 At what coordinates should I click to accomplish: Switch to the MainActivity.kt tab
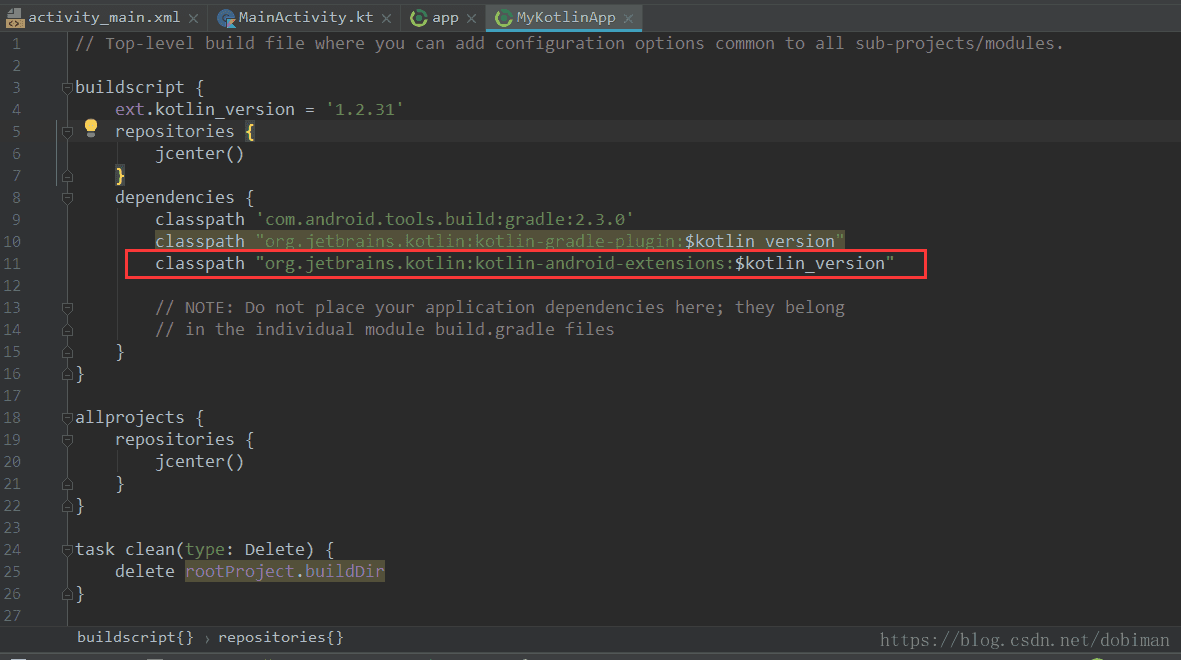point(304,17)
